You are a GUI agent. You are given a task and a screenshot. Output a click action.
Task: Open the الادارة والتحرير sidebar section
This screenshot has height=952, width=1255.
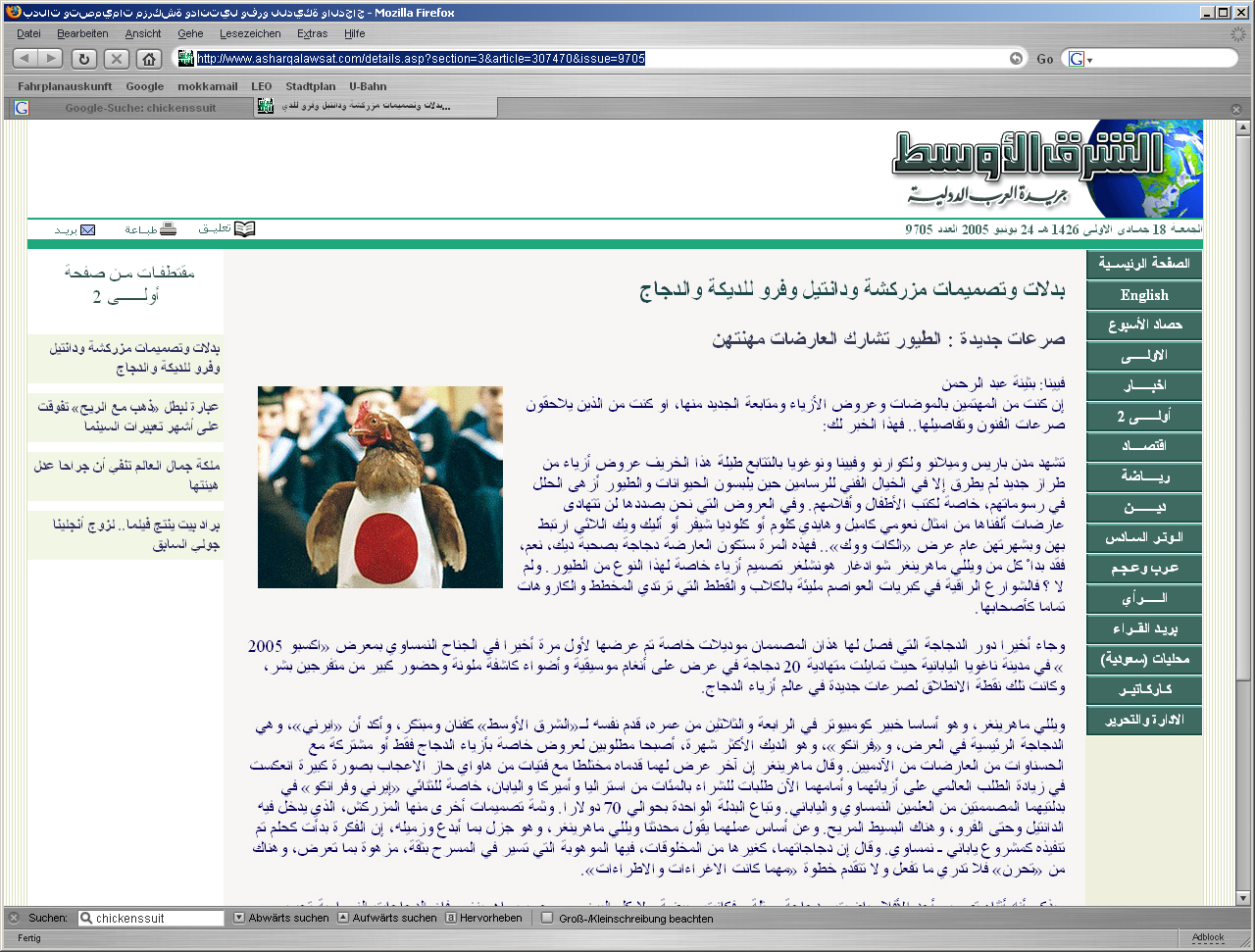coord(1144,721)
